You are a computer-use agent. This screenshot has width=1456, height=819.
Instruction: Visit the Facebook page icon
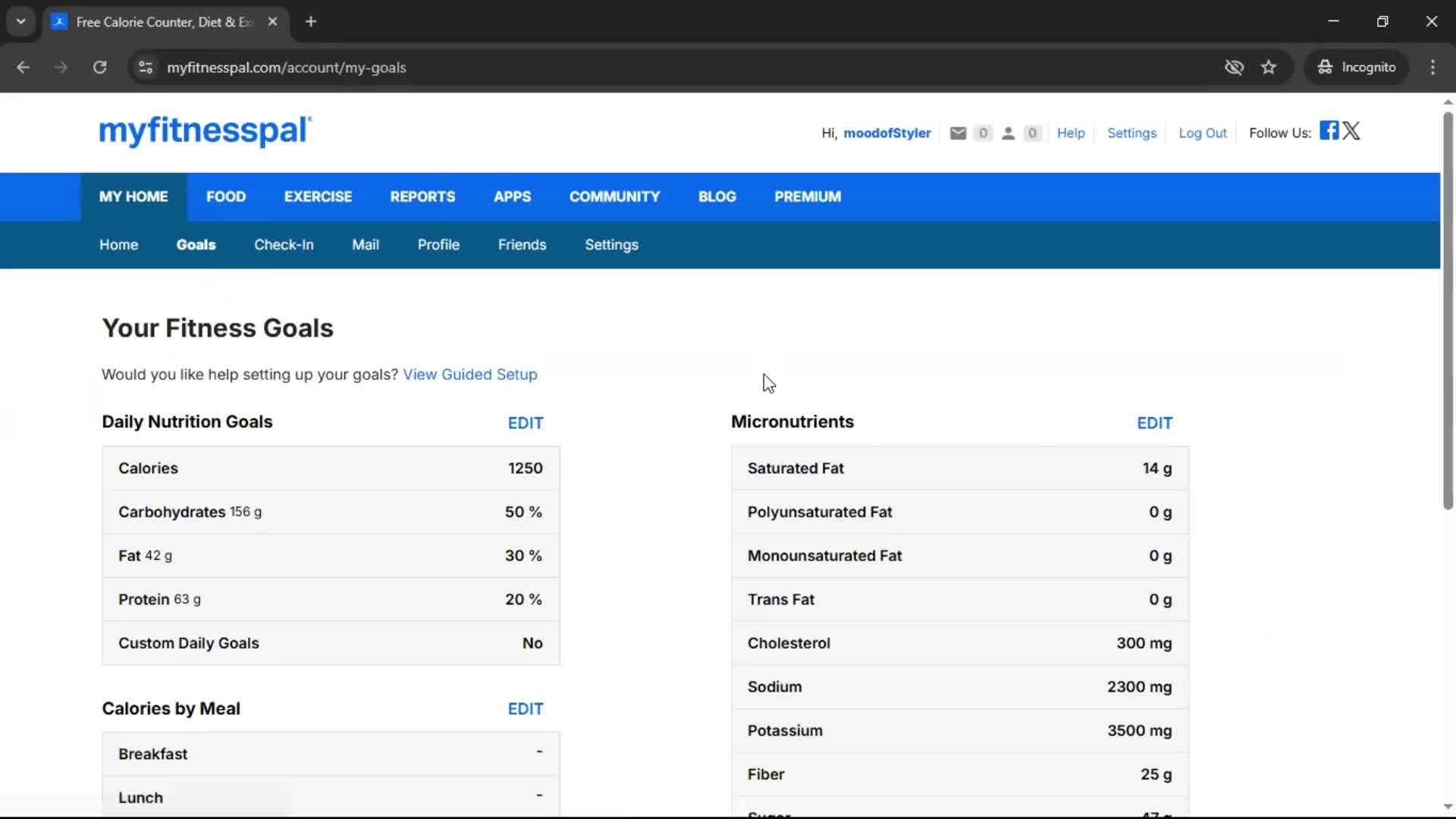pos(1329,130)
